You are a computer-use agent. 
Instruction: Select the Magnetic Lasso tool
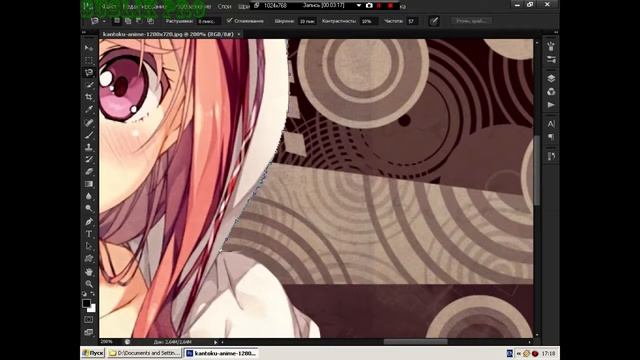tap(89, 73)
